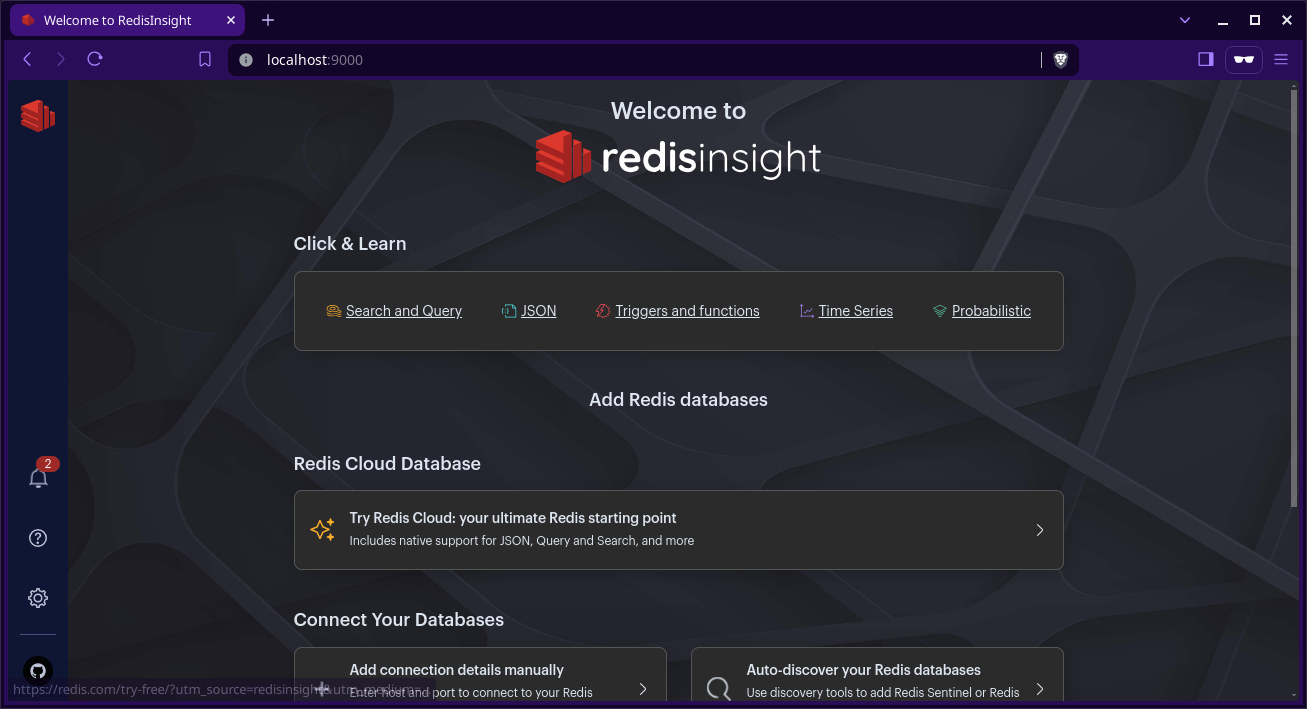Open Settings via the gear icon
The width and height of the screenshot is (1307, 709).
[x=38, y=598]
